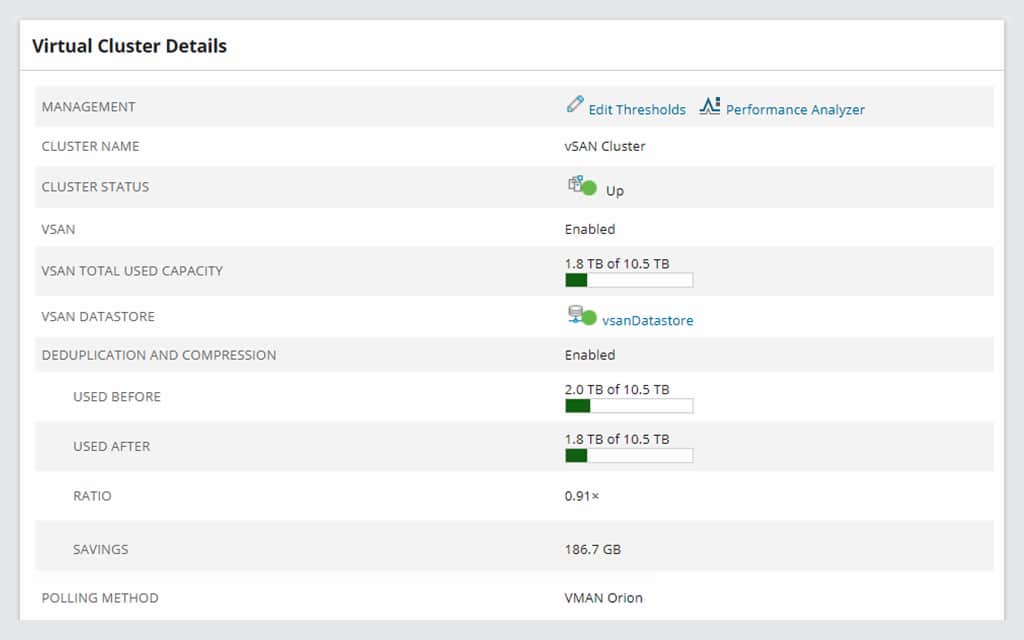Toggle the VSAN Enabled status
Viewport: 1024px width, 640px height.
589,229
